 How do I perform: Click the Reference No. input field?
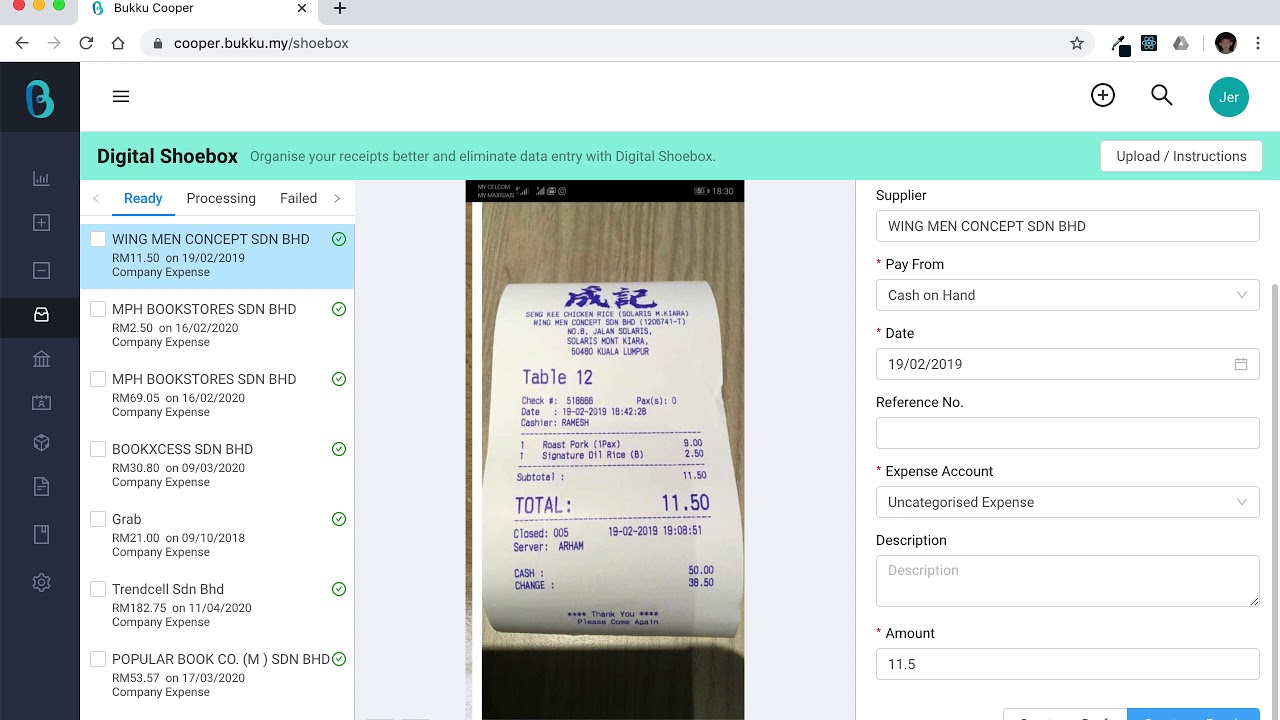coord(1067,433)
